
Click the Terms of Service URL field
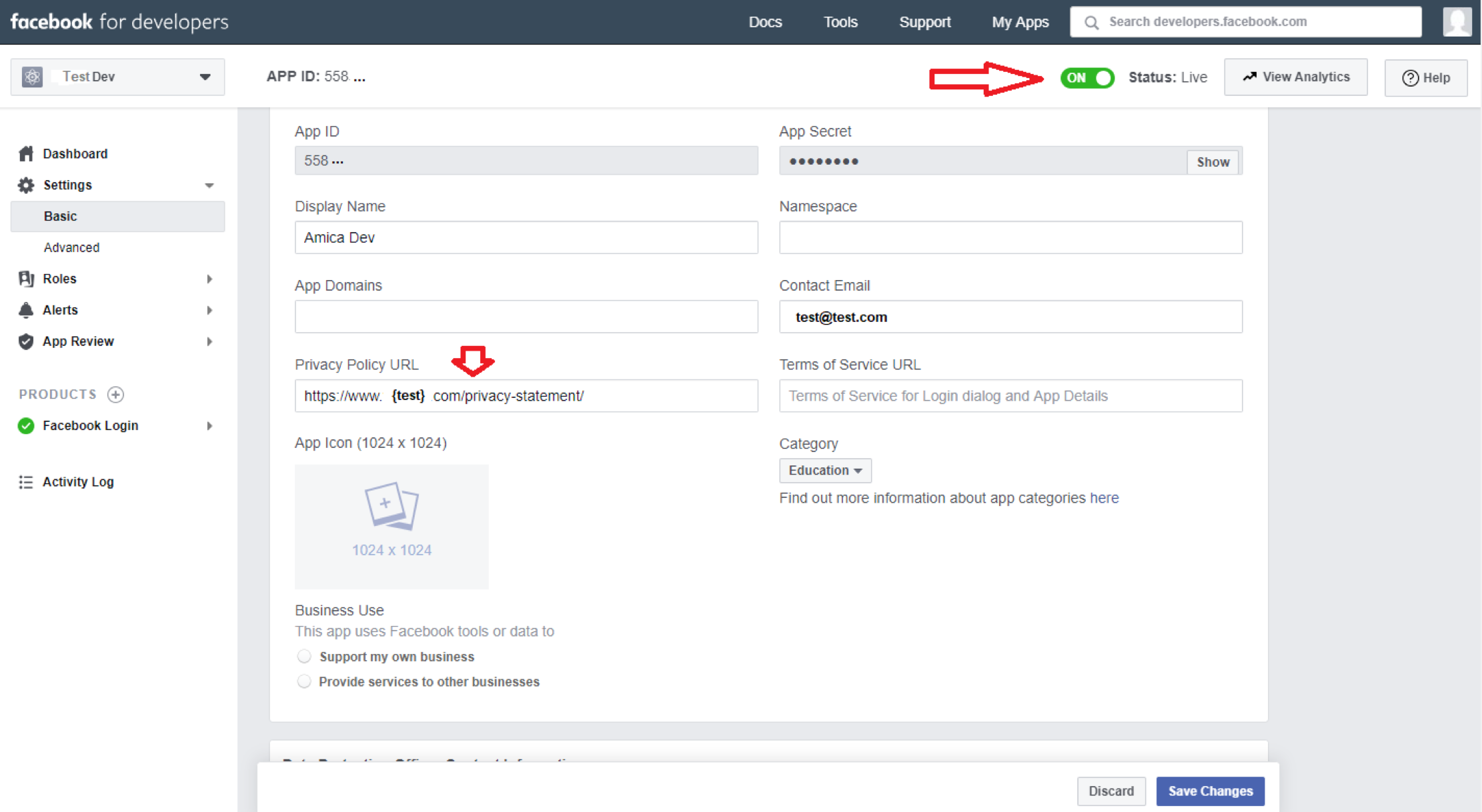click(1010, 396)
